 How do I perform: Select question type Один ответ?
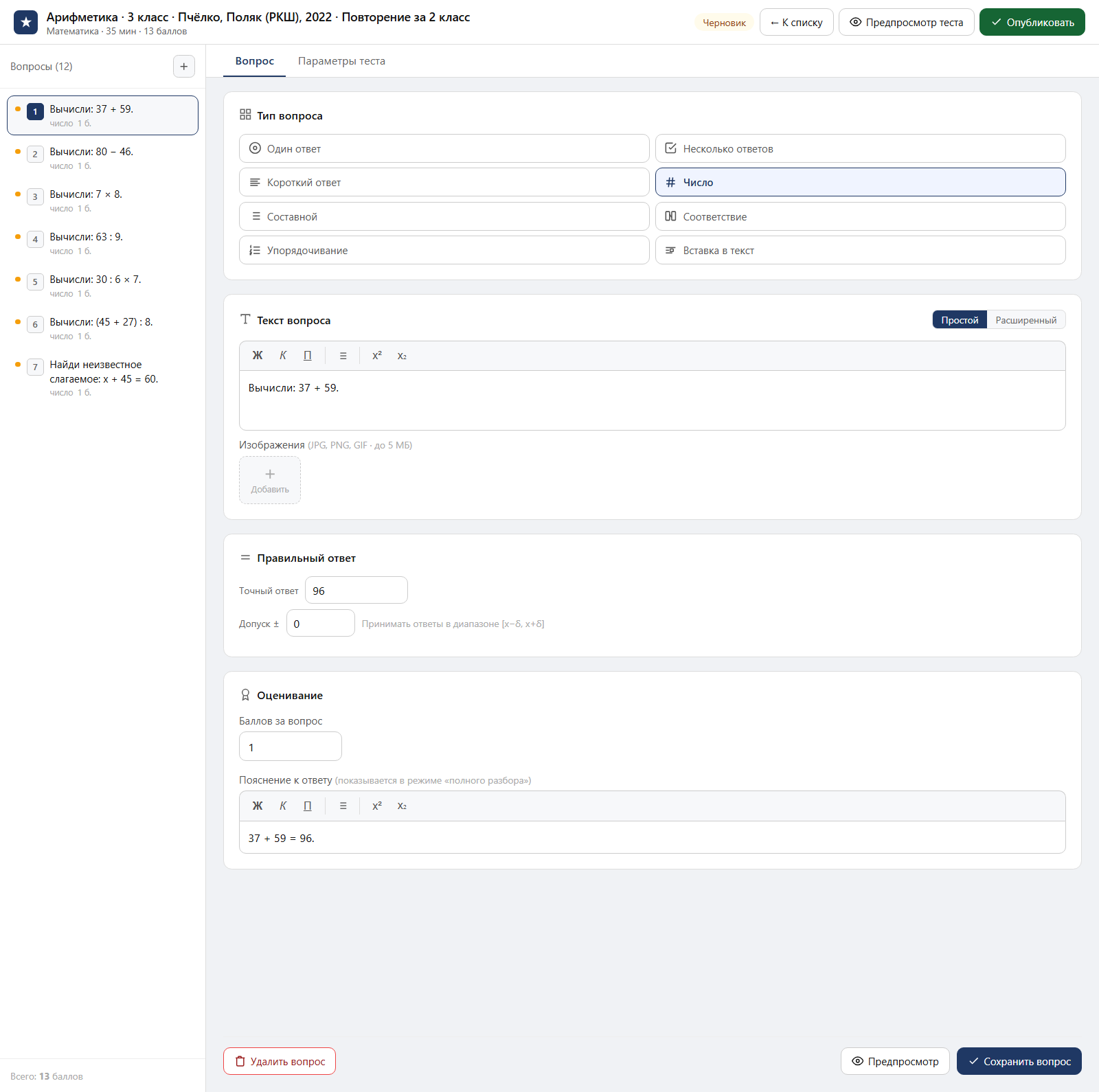click(444, 148)
